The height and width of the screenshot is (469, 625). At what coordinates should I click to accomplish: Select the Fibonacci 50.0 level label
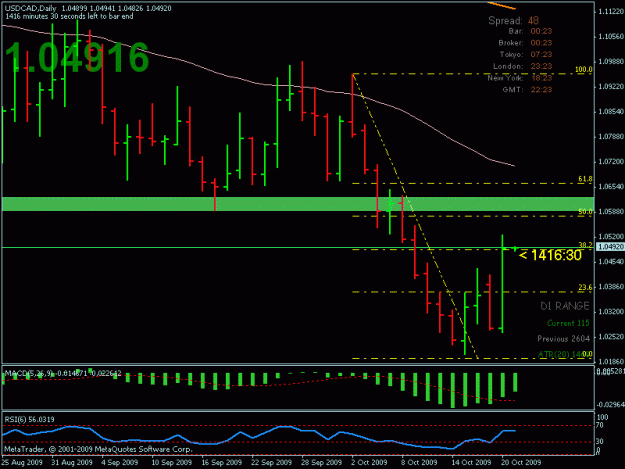(x=585, y=212)
